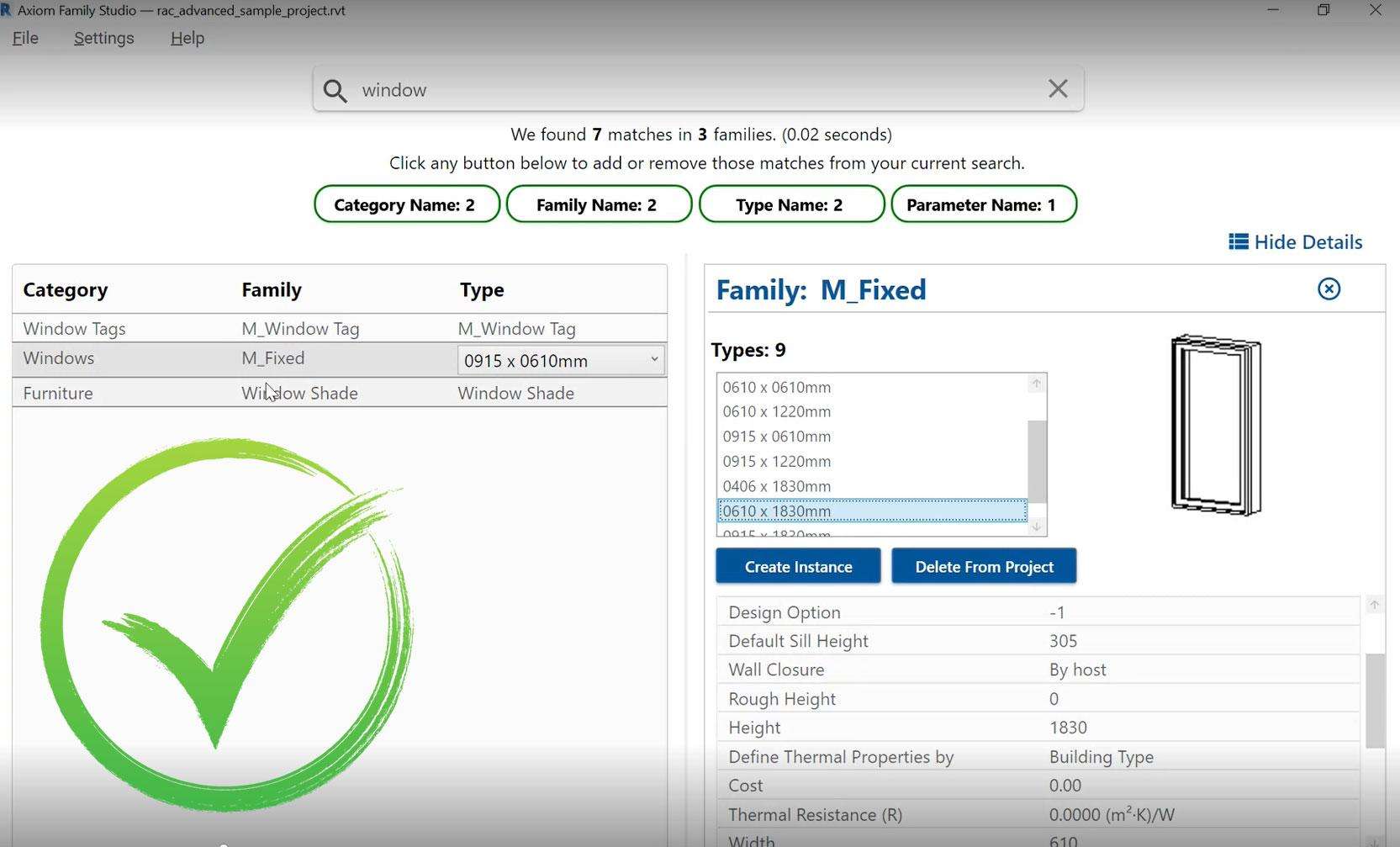
Task: Click the Wall Closure value By host
Action: [x=1077, y=670]
